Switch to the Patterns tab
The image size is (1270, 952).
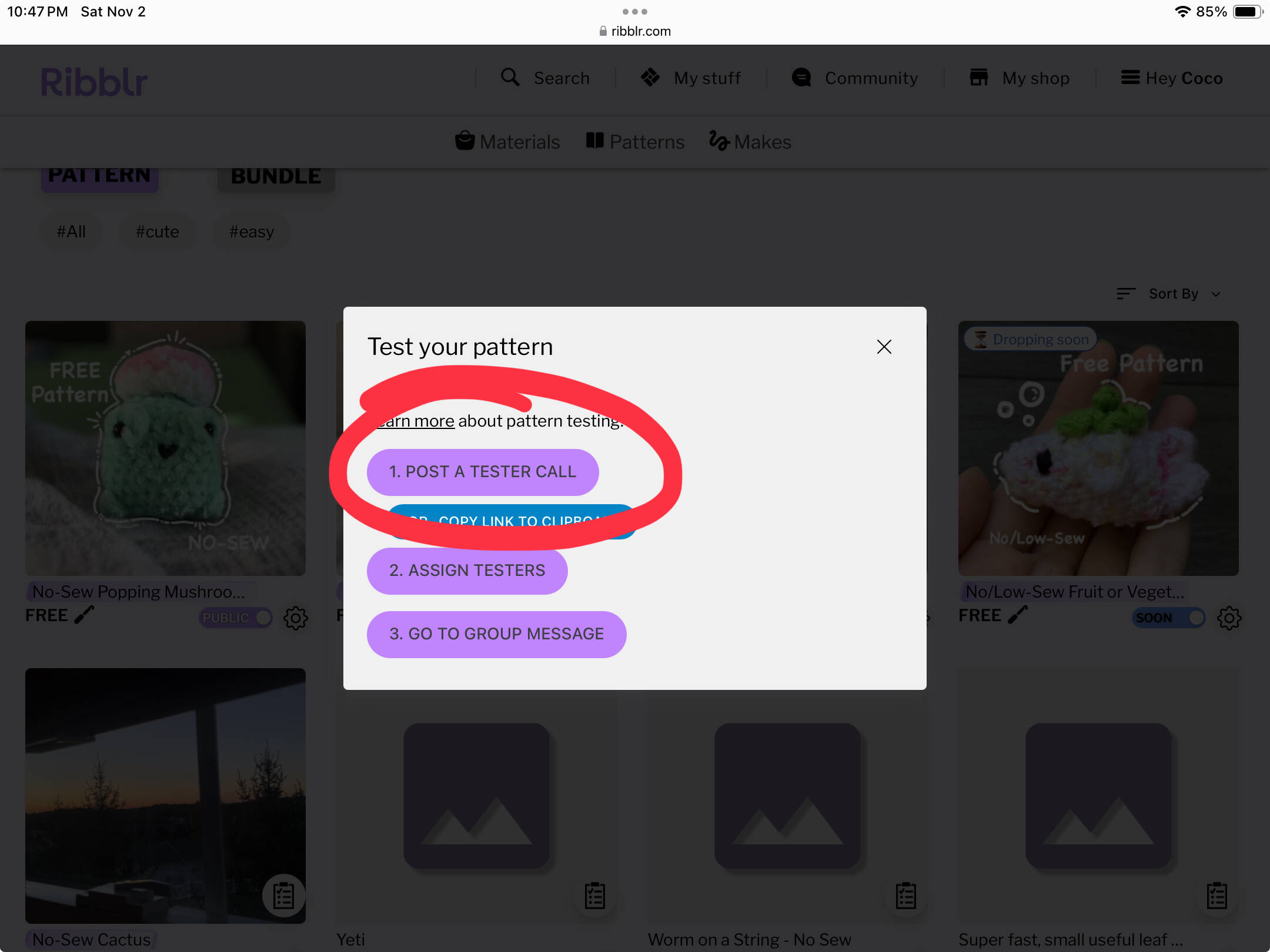click(x=635, y=142)
